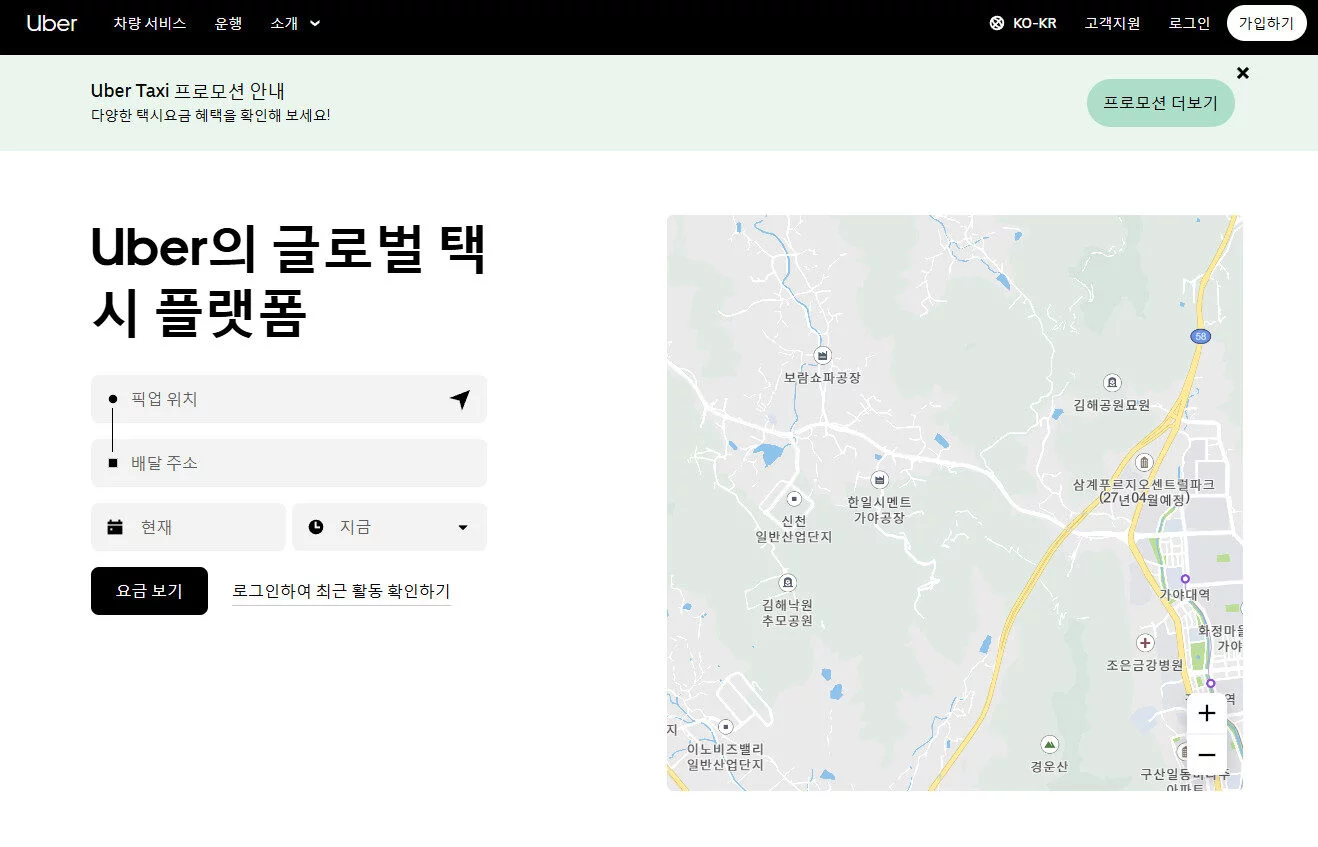Expand the 지금 time dropdown
Image resolution: width=1318 pixels, height=847 pixels.
(x=389, y=527)
